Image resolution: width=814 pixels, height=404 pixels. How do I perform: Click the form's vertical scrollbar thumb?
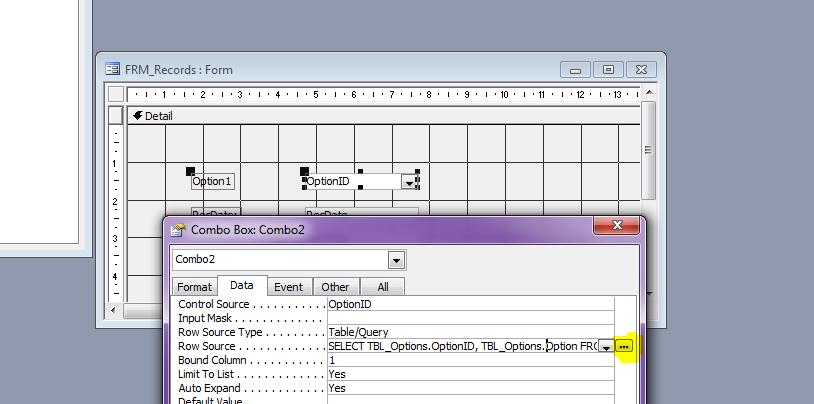648,150
